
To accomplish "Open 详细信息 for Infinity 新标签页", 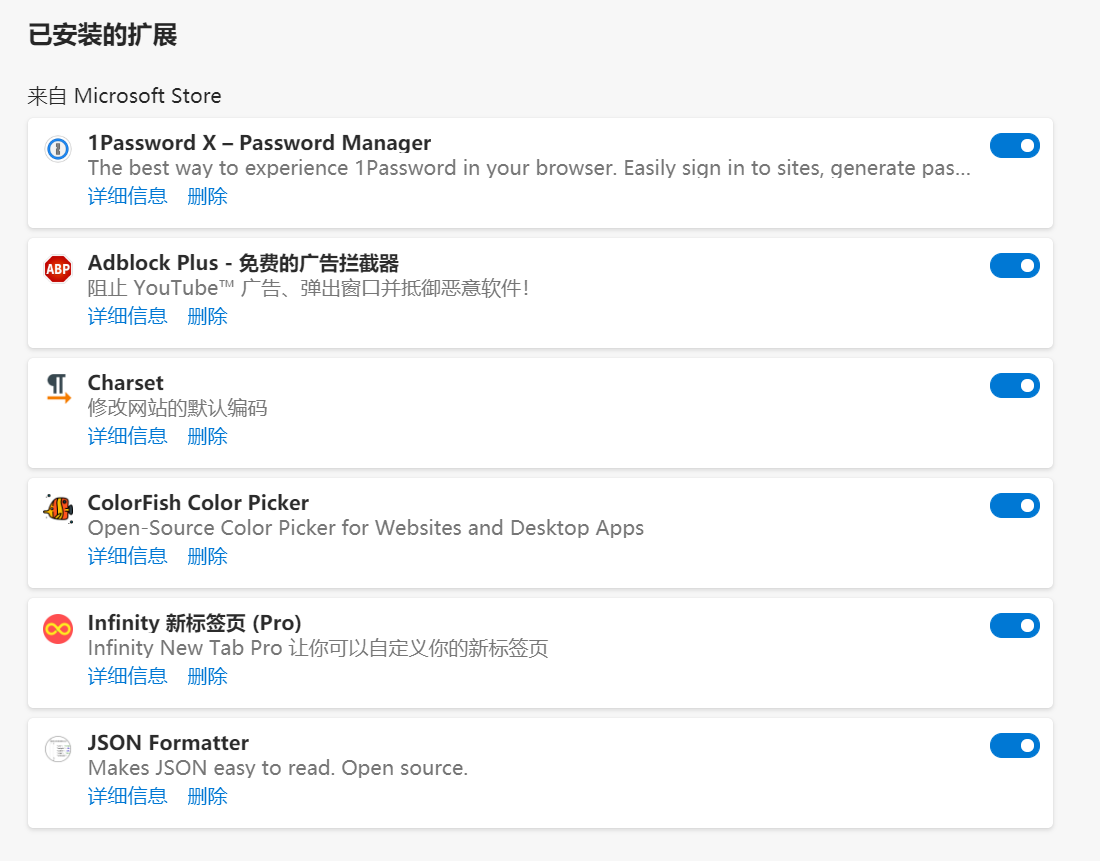I will coord(128,676).
